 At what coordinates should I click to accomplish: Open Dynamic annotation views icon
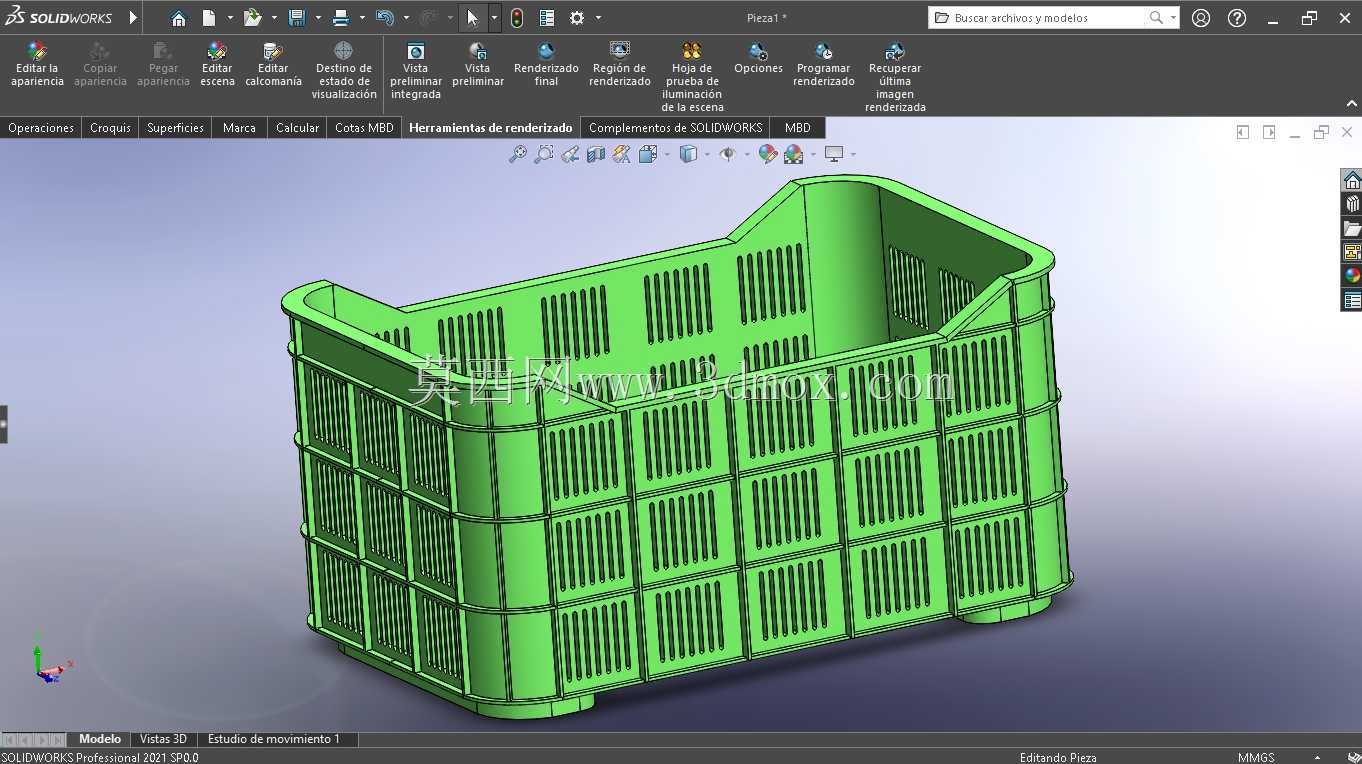[x=622, y=154]
